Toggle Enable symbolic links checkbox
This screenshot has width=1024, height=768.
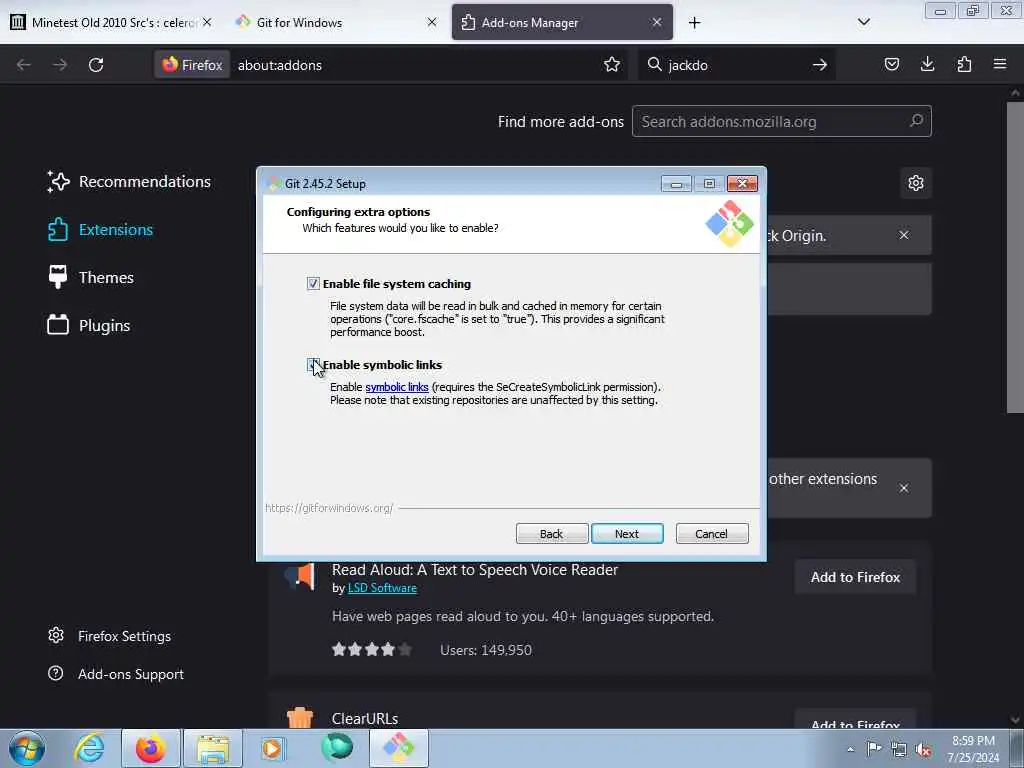[313, 364]
